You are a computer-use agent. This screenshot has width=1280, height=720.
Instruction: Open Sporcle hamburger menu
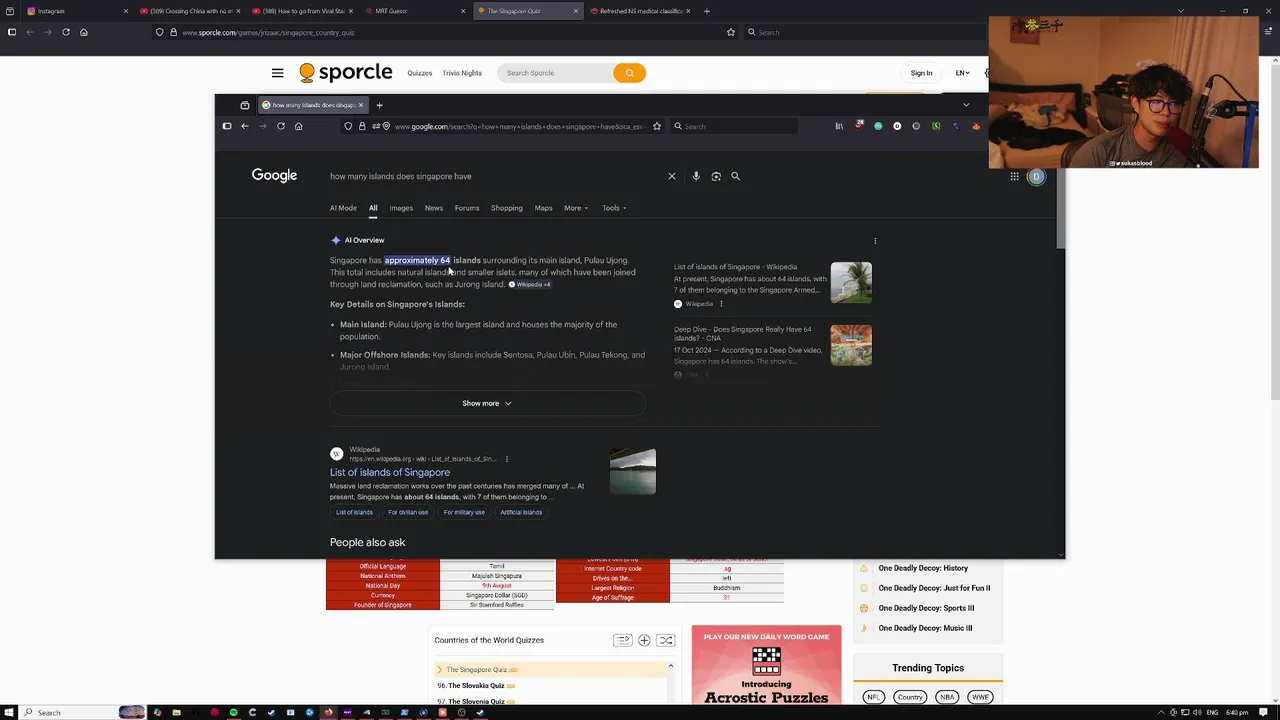click(277, 73)
